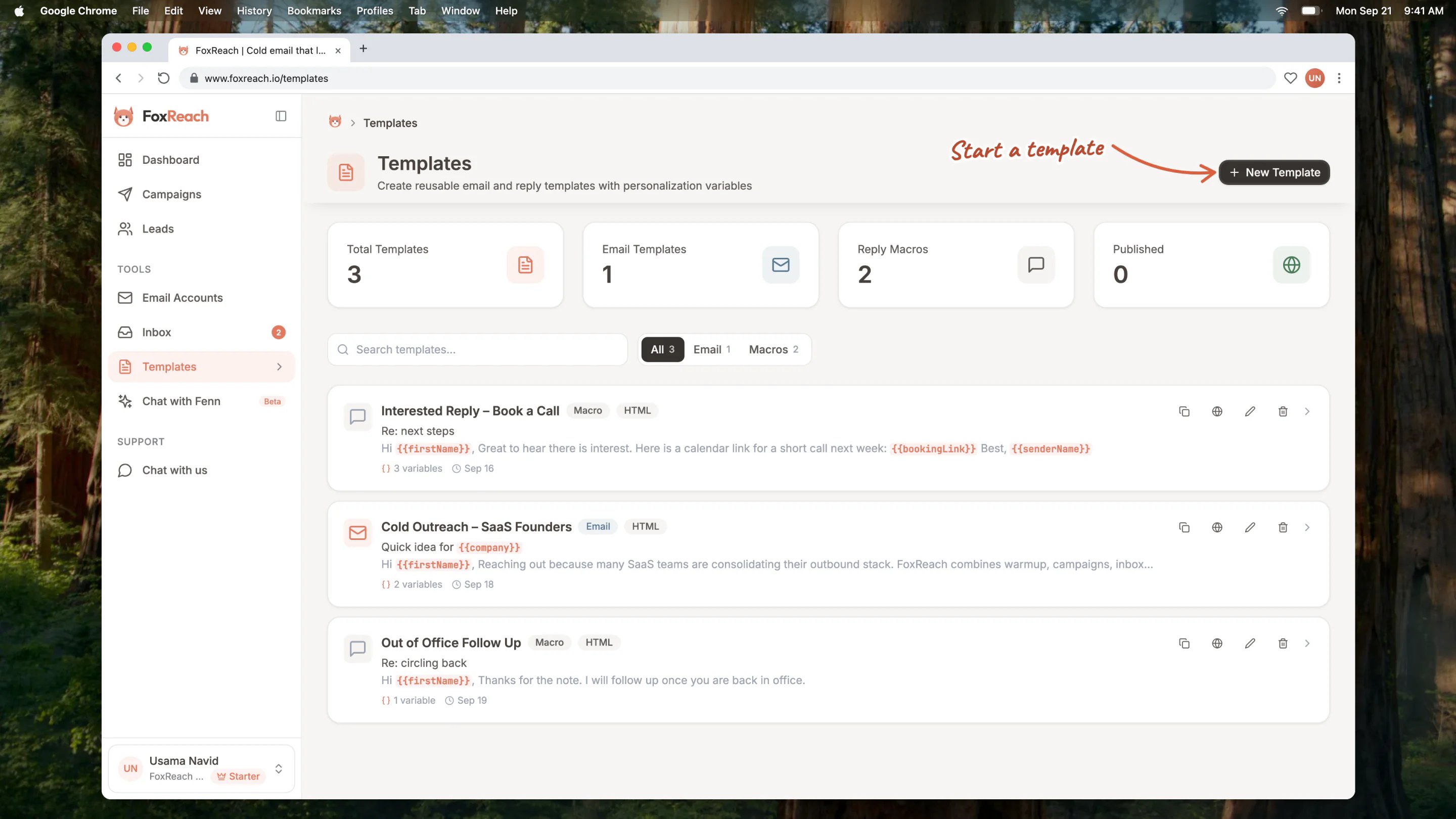Screen dimensions: 1456x819
Task: Open Chat with us support
Action: (x=201, y=470)
